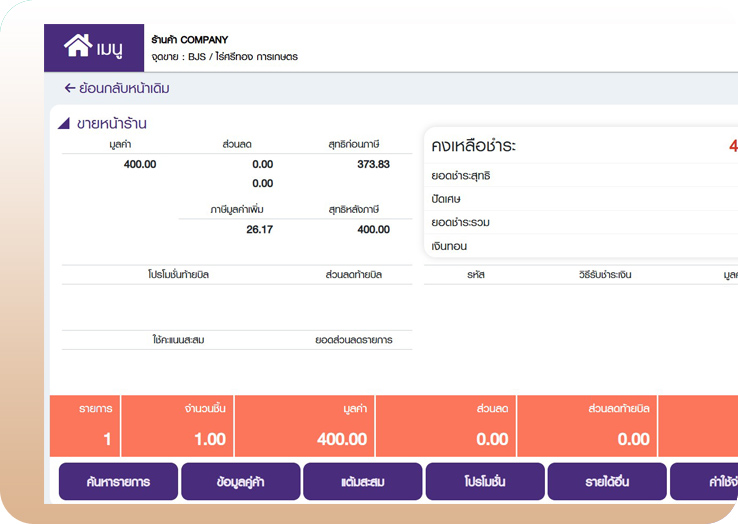
Task: Open the home เมนู button
Action: [x=94, y=48]
